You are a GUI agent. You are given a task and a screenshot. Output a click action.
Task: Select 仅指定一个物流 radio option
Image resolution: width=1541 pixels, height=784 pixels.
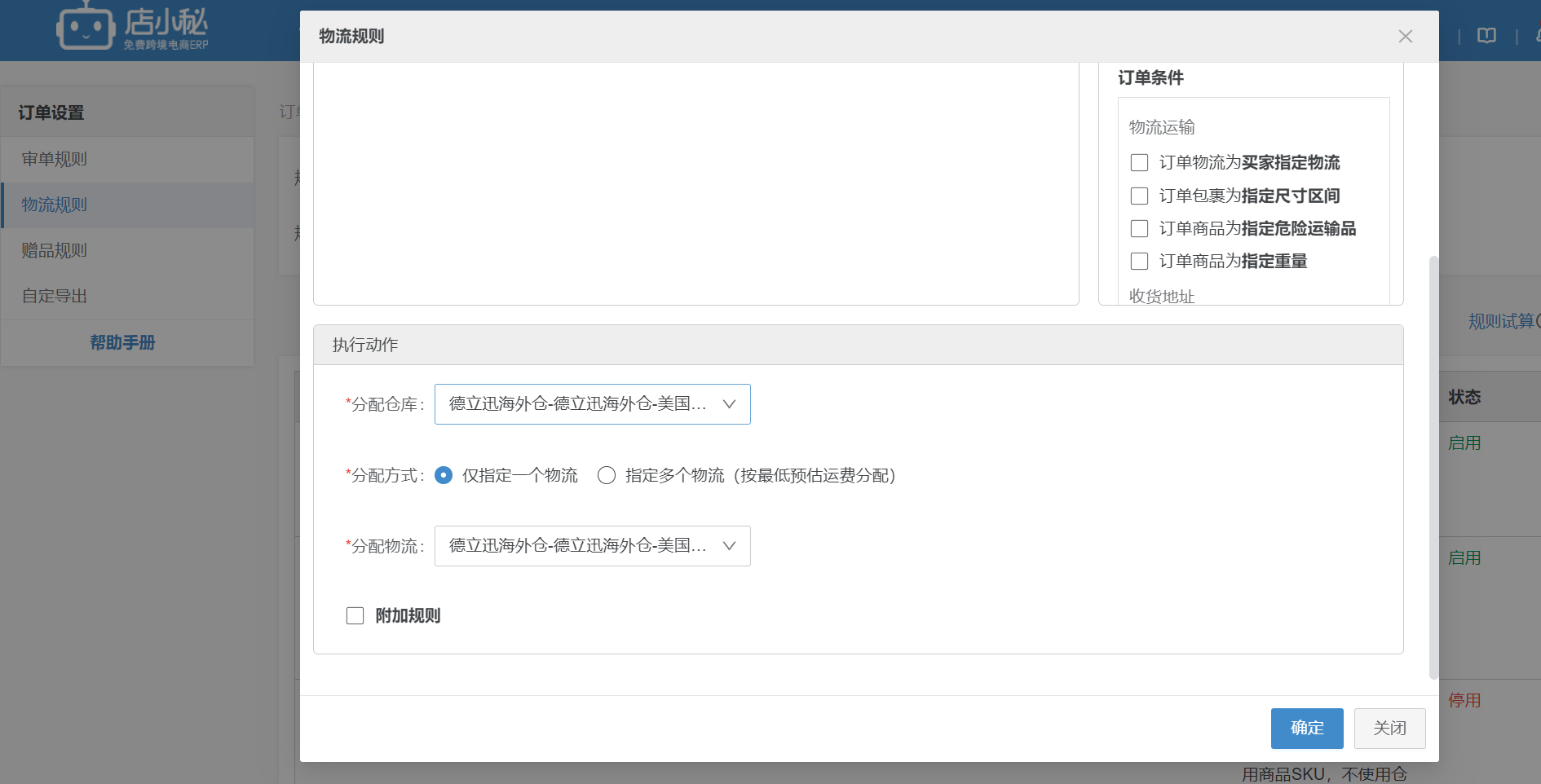pos(444,476)
